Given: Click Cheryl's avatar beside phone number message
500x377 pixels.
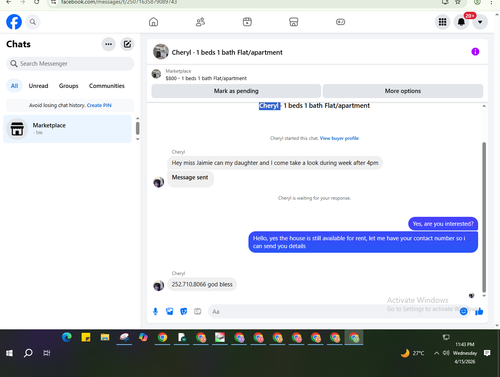Looking at the screenshot, I should [159, 286].
